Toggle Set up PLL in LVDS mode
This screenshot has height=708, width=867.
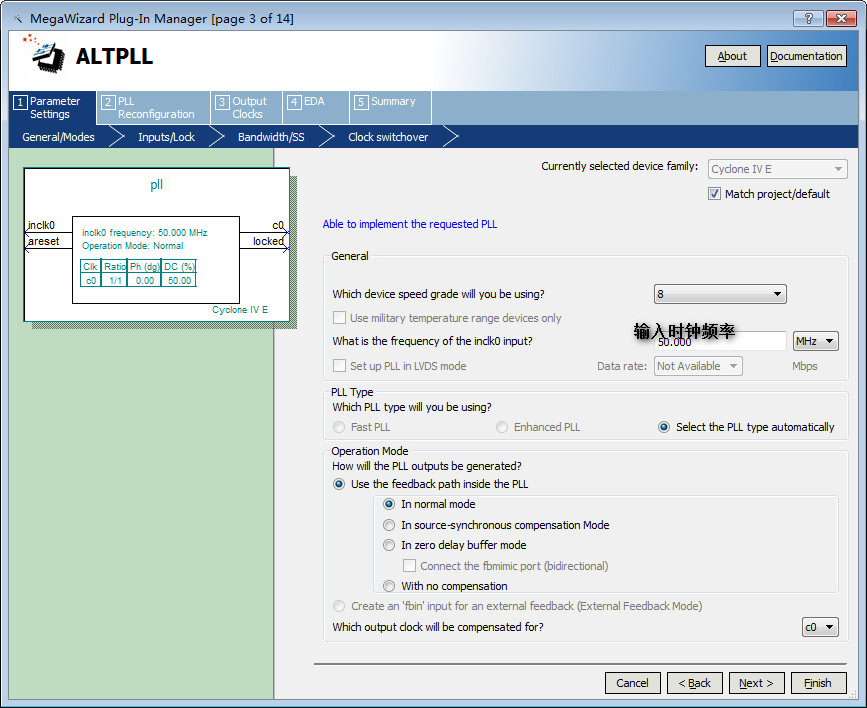pos(339,366)
